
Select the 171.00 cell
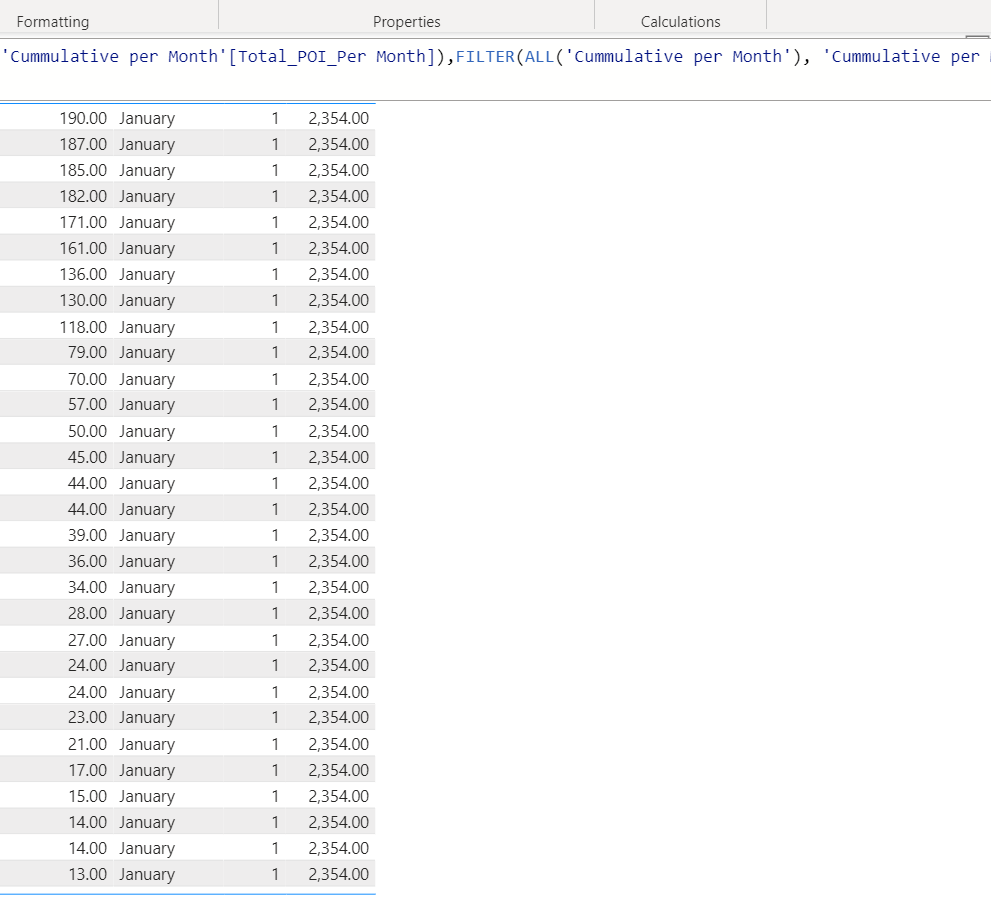[x=83, y=223]
